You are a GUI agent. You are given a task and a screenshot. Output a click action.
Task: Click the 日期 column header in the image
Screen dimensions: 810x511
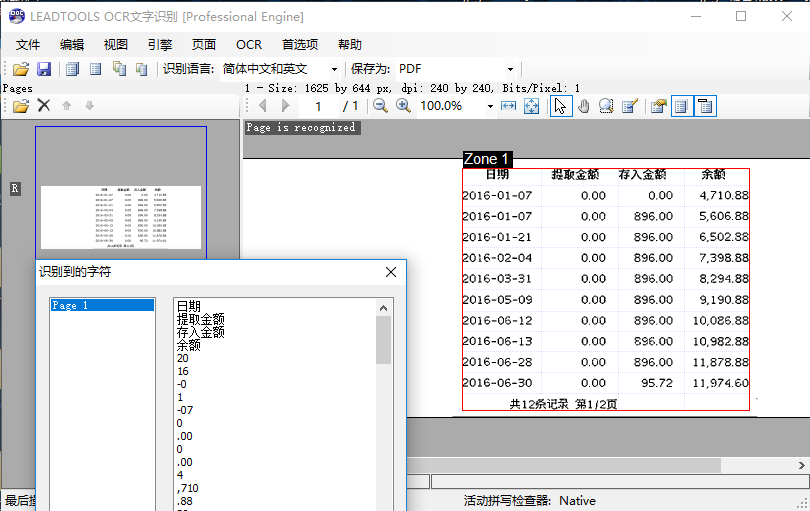click(497, 175)
